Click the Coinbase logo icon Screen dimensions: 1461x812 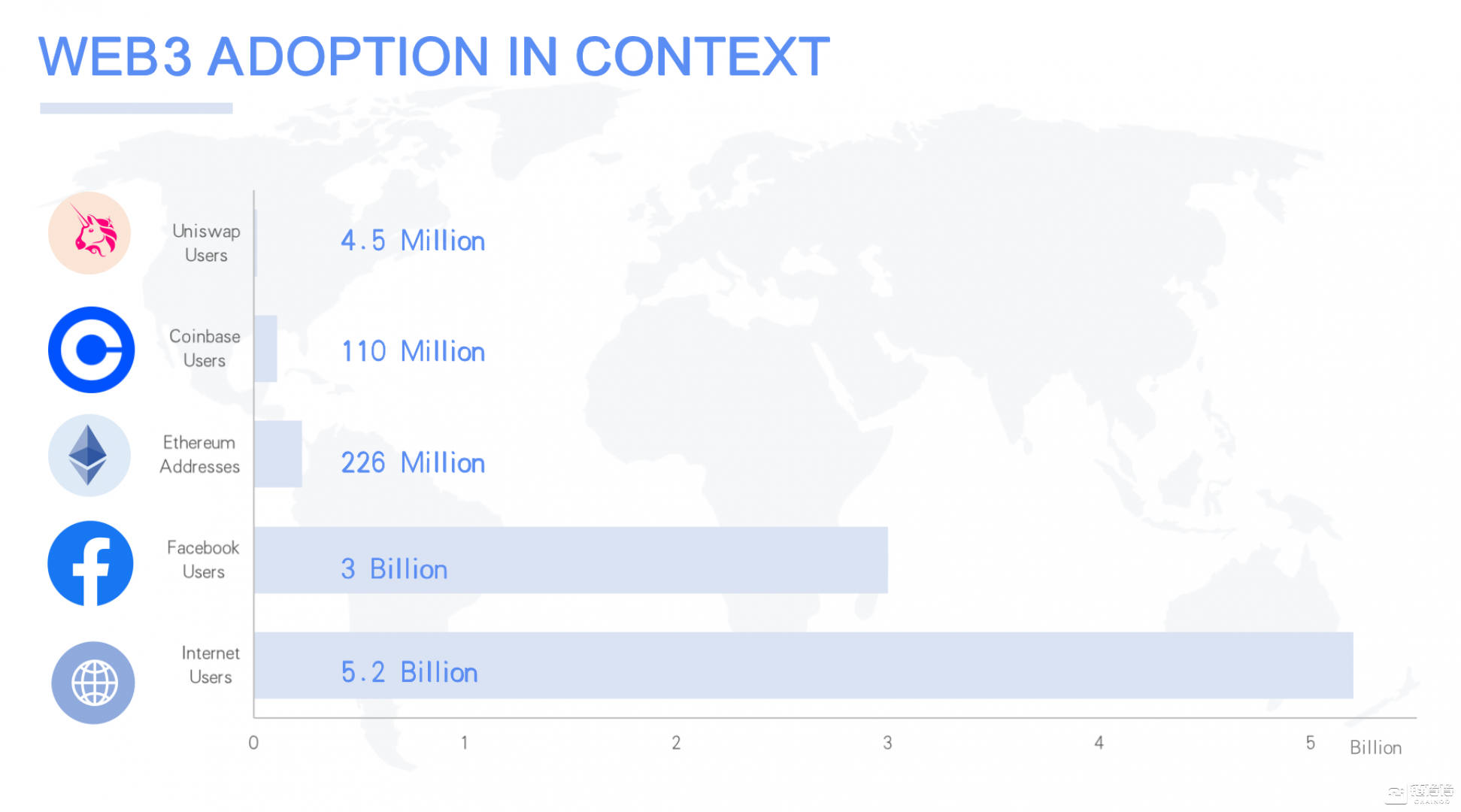click(x=91, y=350)
